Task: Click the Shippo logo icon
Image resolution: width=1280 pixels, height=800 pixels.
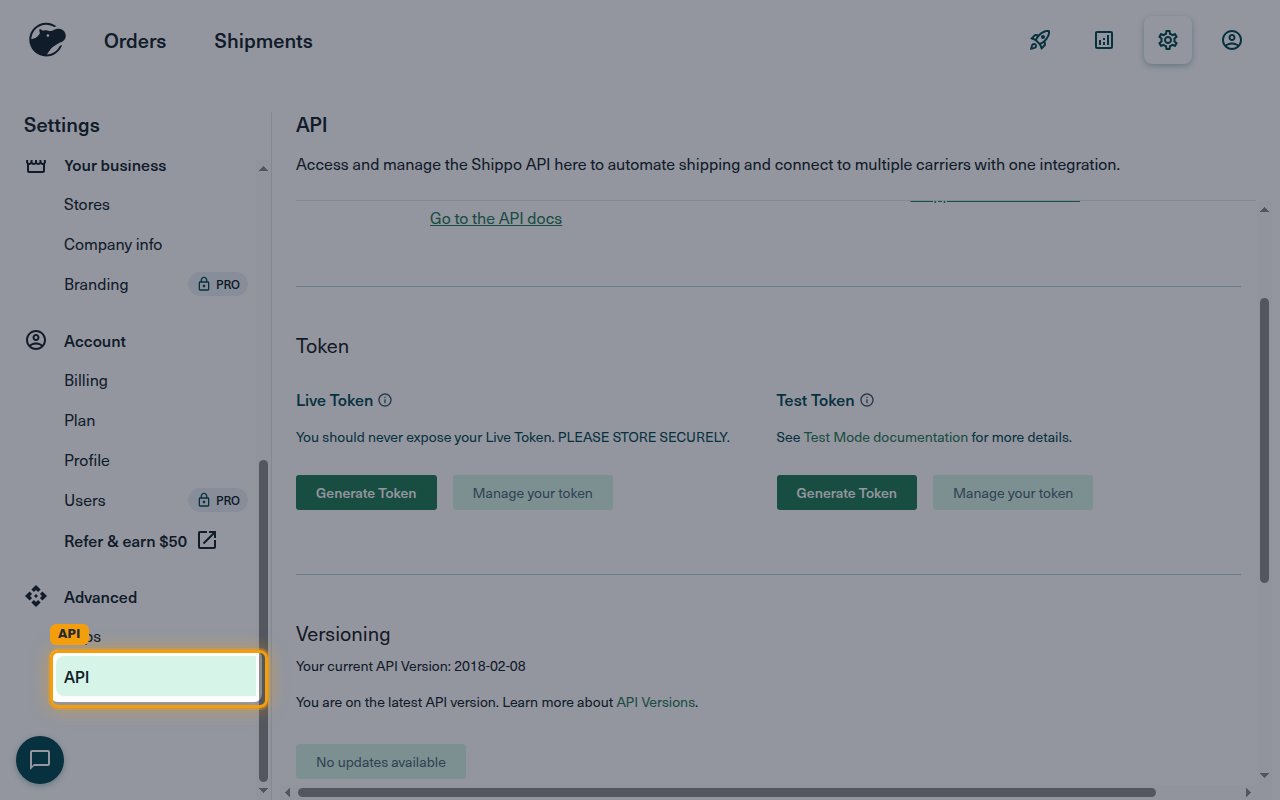Action: [x=46, y=41]
